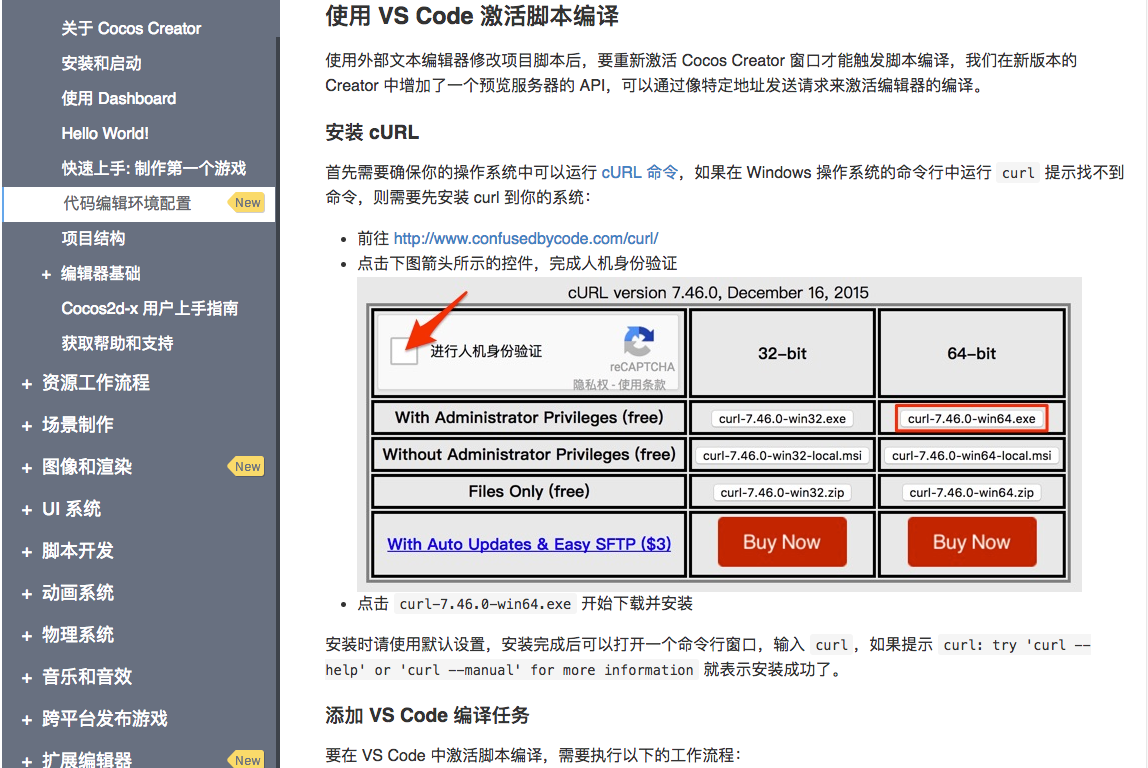
Task: Click the cURL version 7.46.0 caption
Action: (x=718, y=293)
